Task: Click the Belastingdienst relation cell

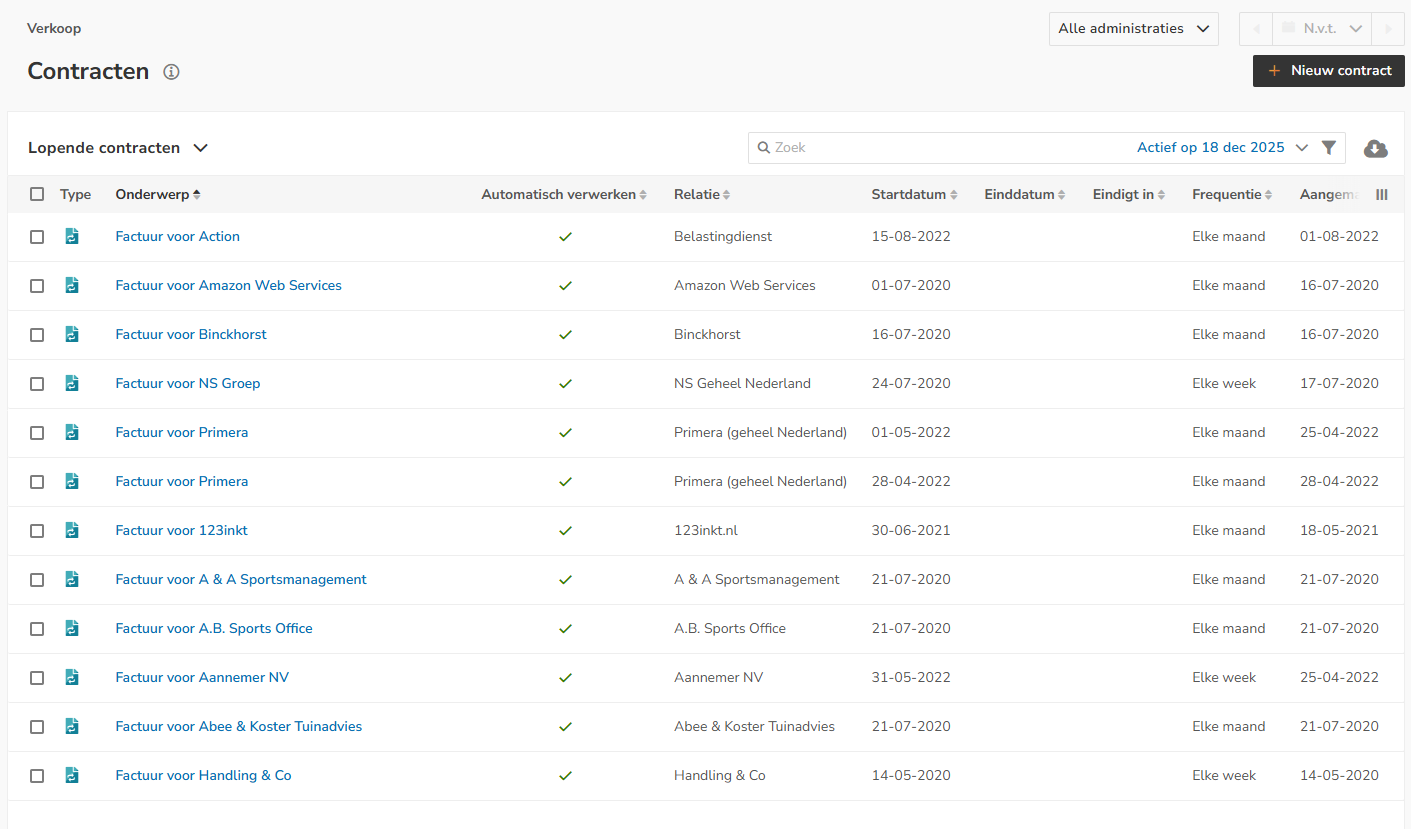Action: click(723, 237)
